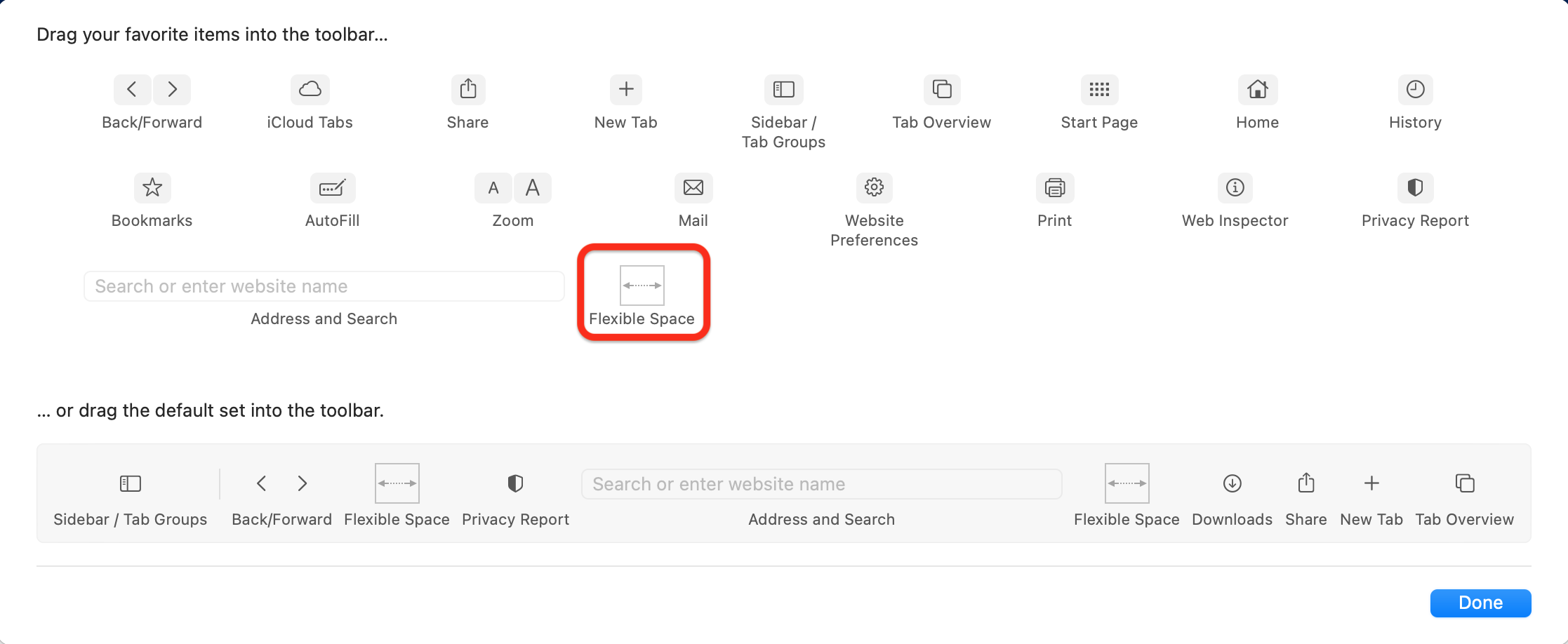Select the Start Page grid icon
Image resolution: width=1568 pixels, height=644 pixels.
point(1099,89)
